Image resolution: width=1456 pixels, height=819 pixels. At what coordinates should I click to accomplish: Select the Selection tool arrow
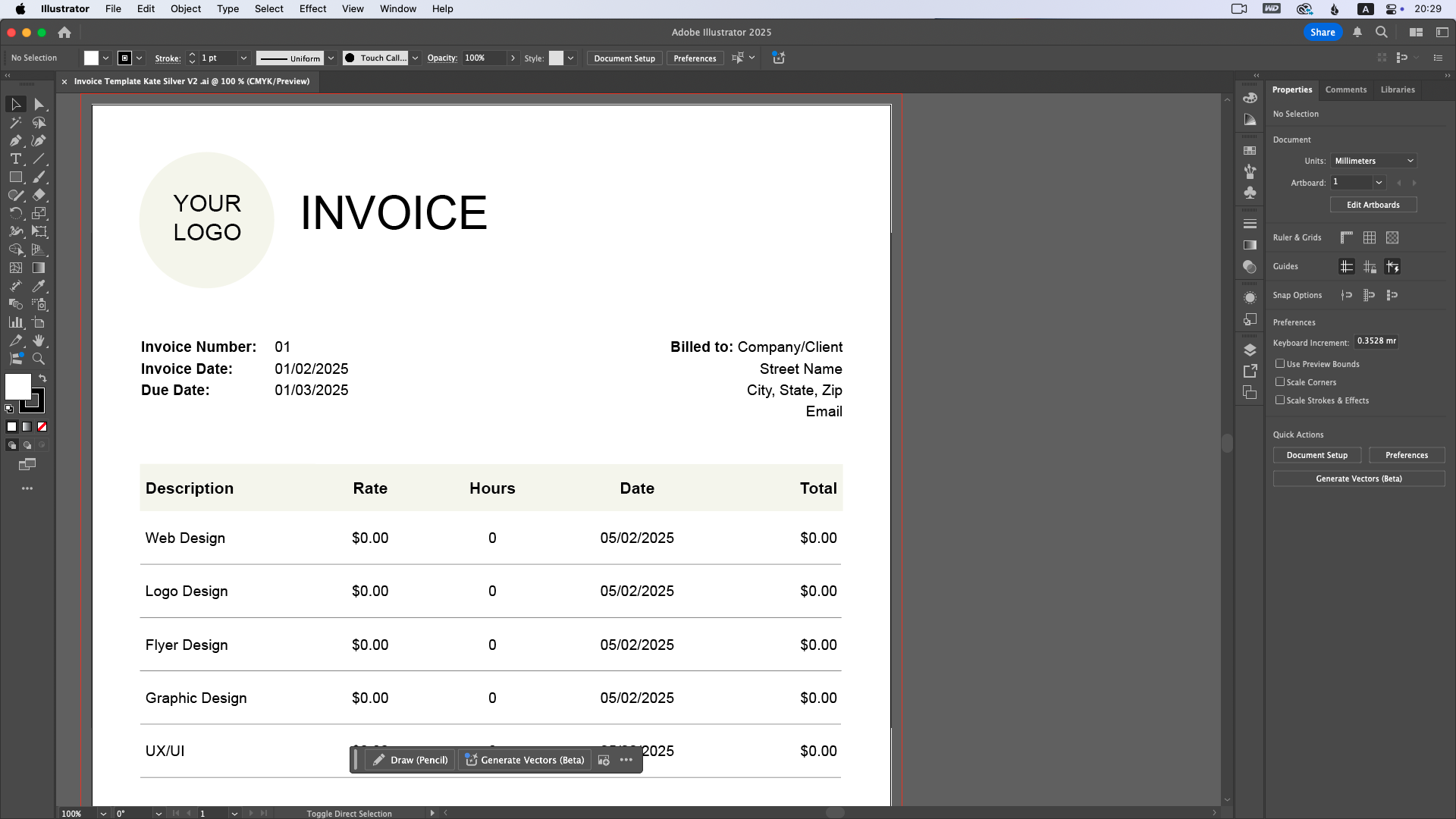click(15, 104)
